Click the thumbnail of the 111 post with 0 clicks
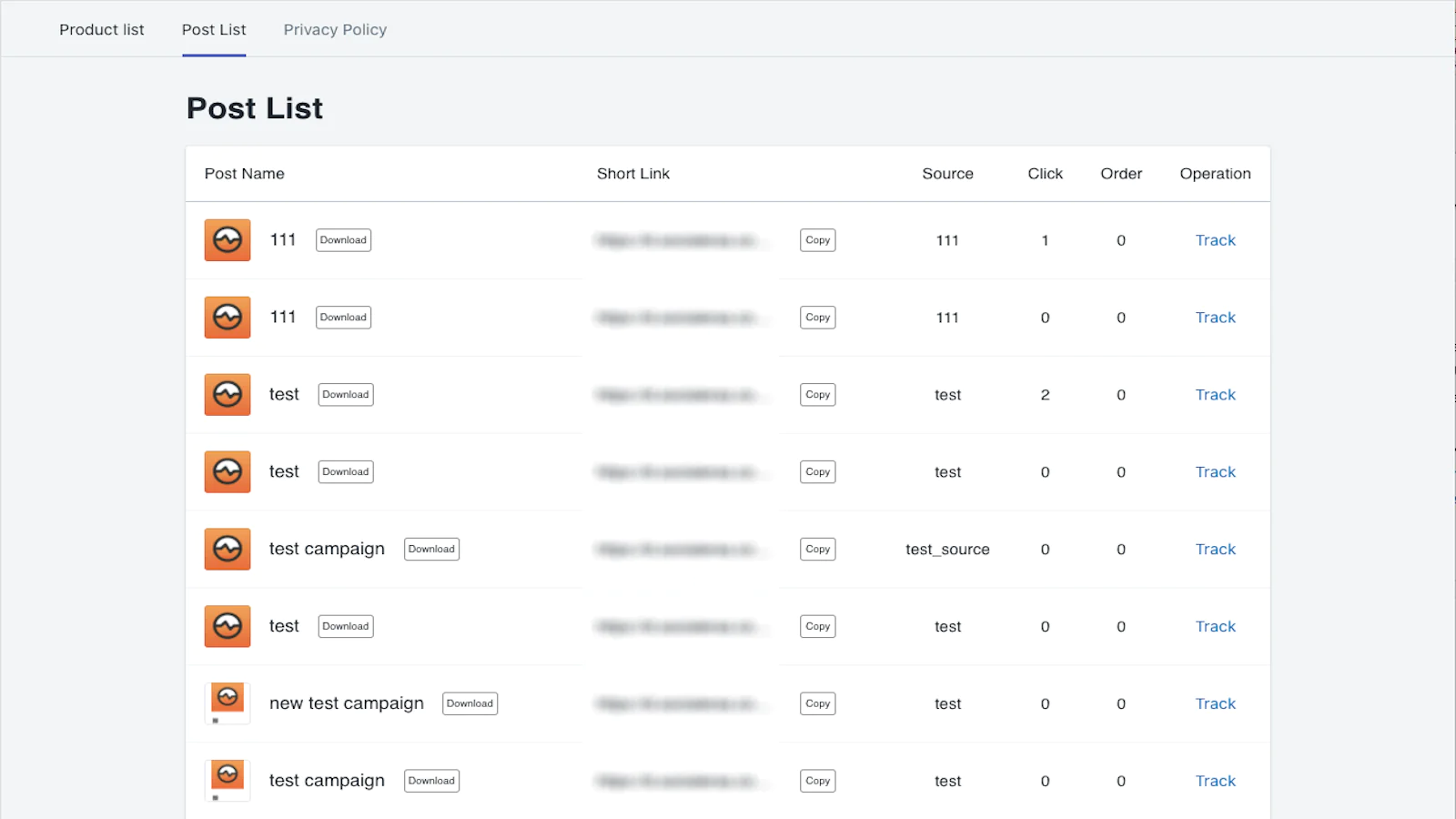This screenshot has height=819, width=1456. [227, 318]
